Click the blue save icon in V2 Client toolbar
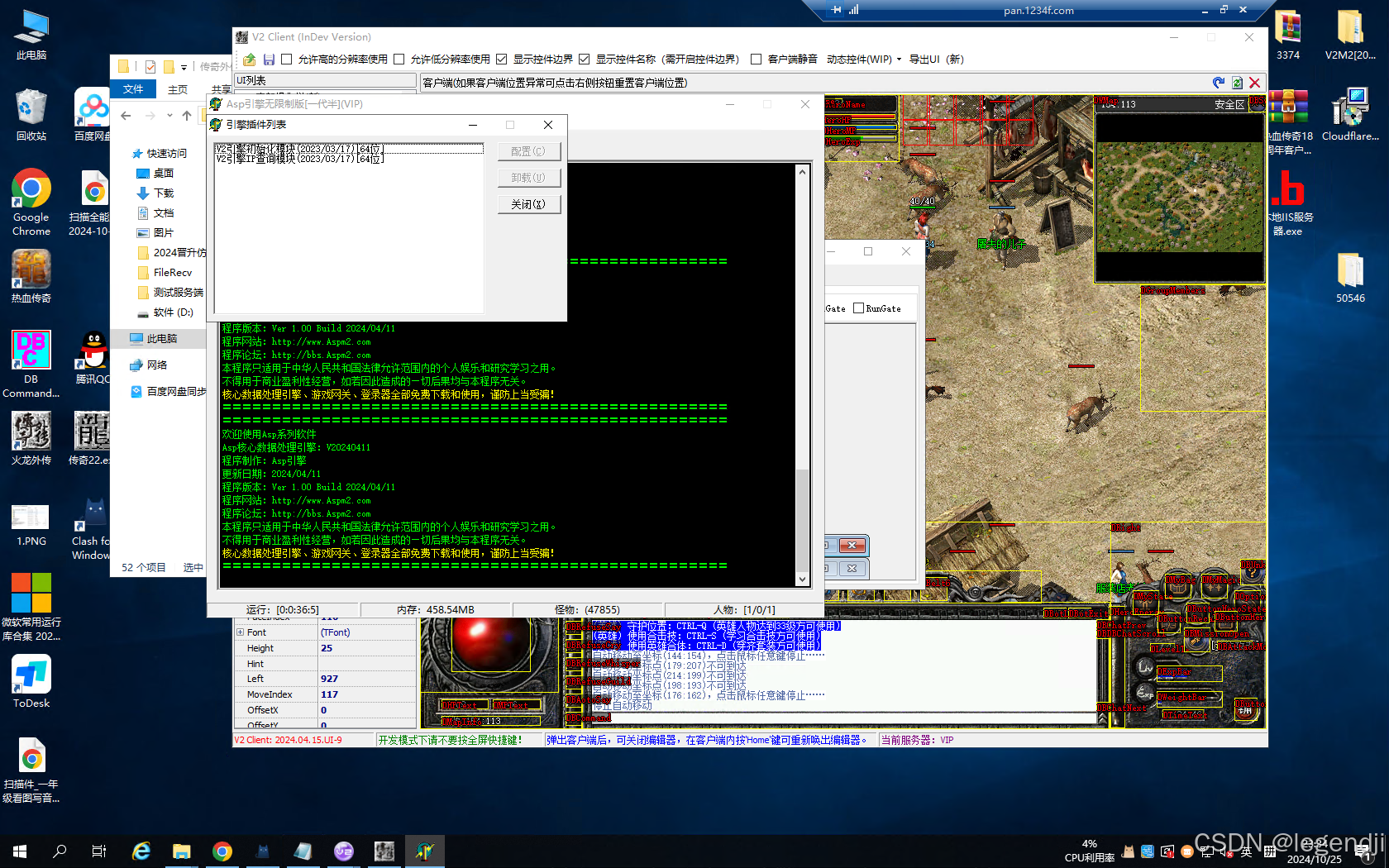 [x=269, y=60]
